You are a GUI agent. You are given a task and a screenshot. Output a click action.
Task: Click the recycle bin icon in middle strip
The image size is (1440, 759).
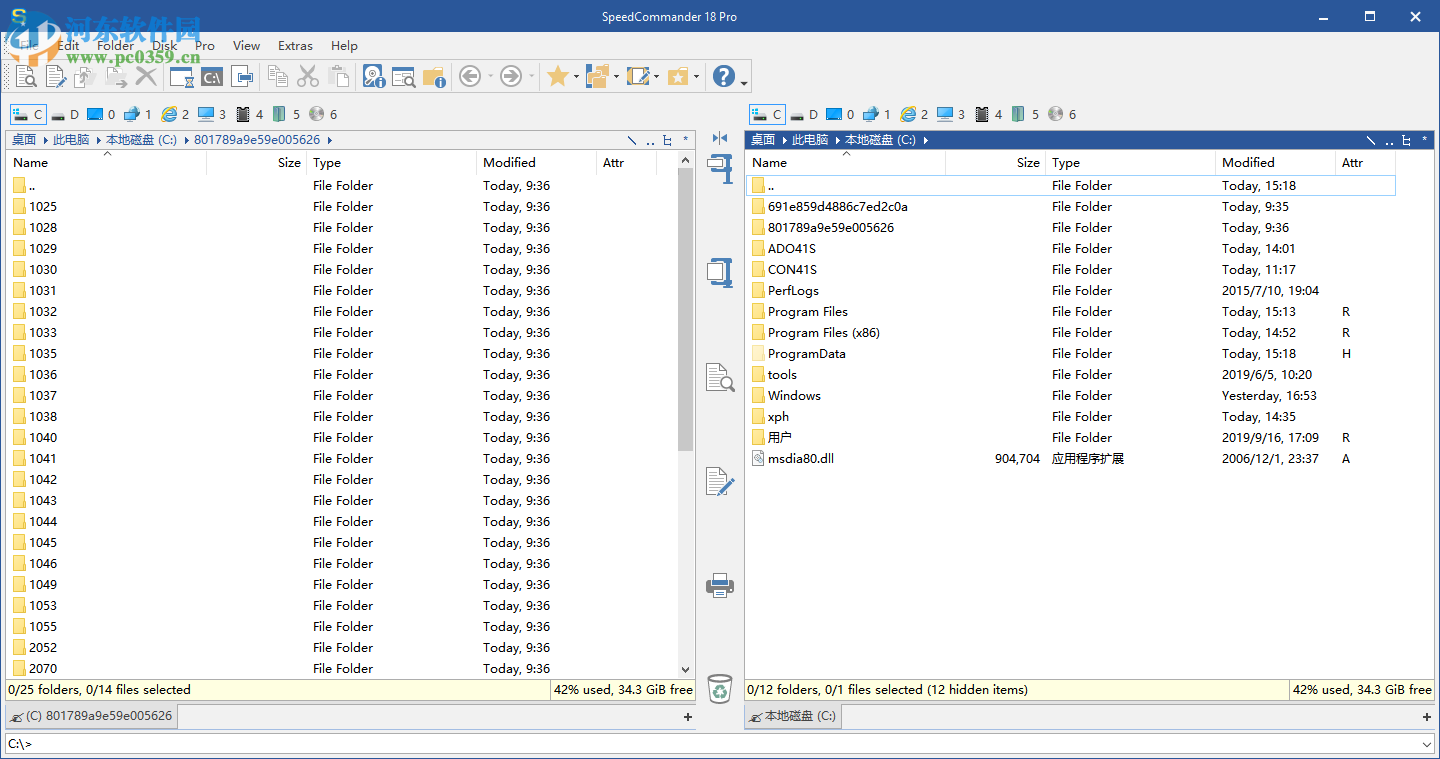719,688
